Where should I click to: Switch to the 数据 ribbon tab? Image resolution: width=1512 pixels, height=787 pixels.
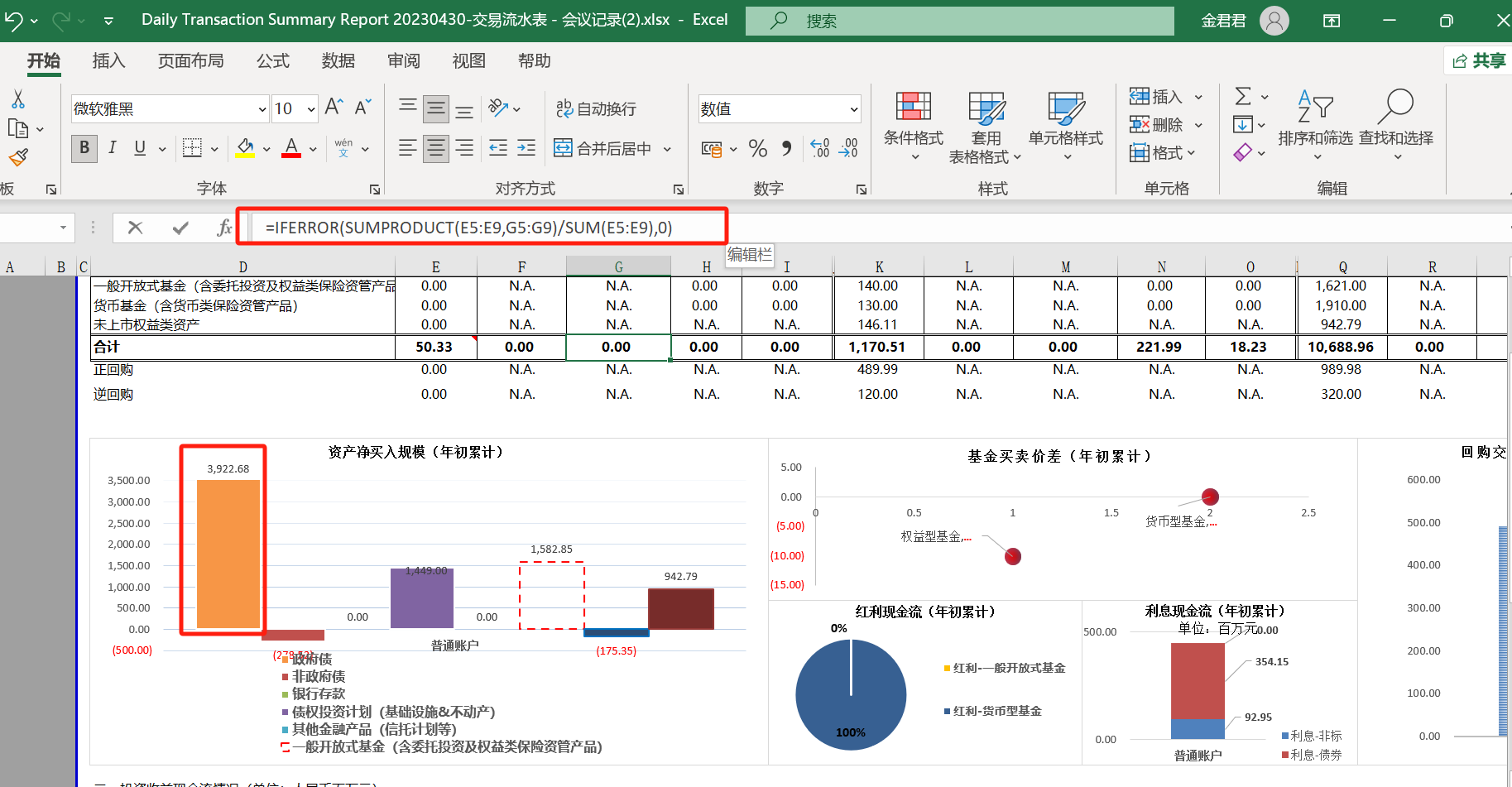coord(338,60)
